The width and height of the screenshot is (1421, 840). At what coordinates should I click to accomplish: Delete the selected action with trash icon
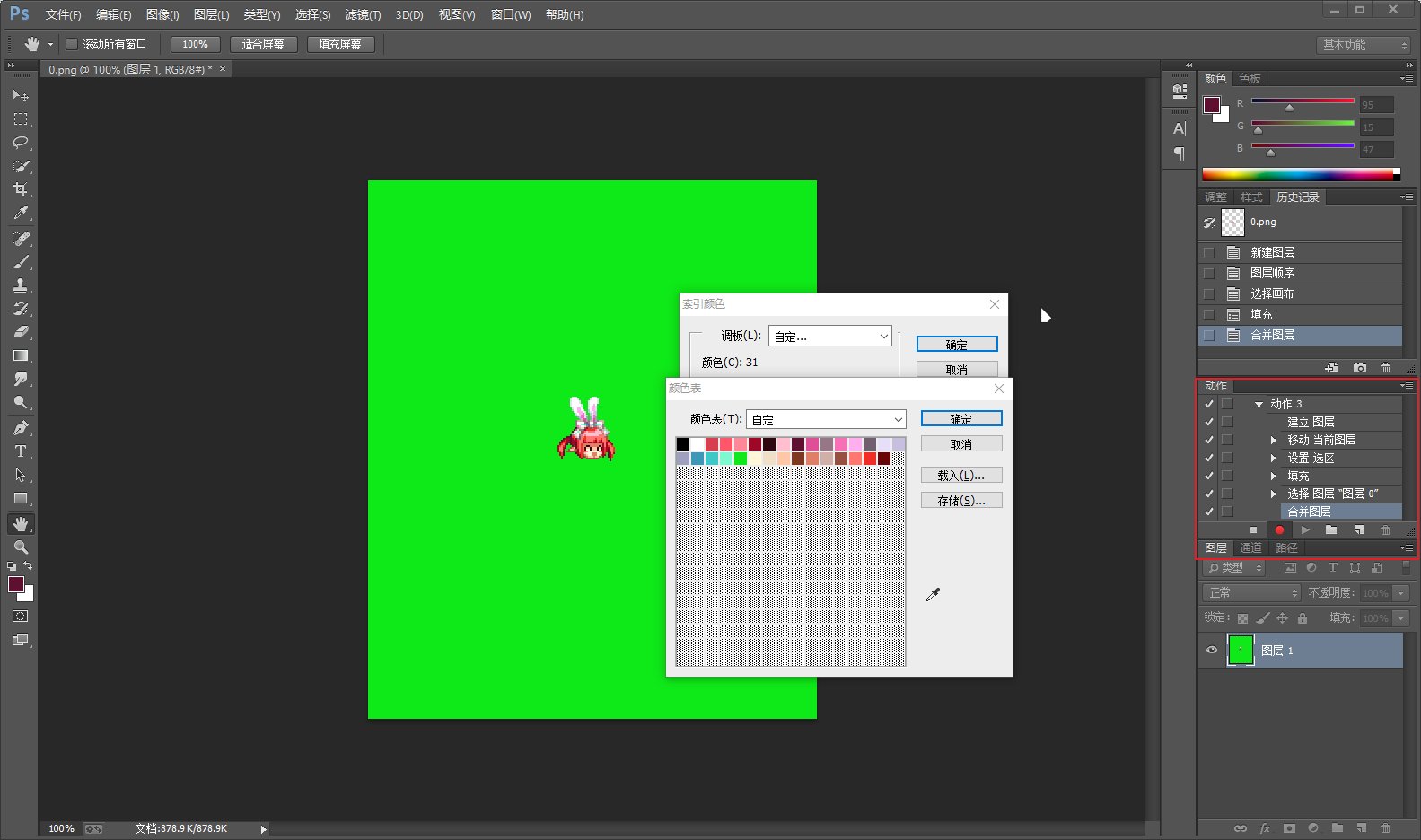[1385, 530]
